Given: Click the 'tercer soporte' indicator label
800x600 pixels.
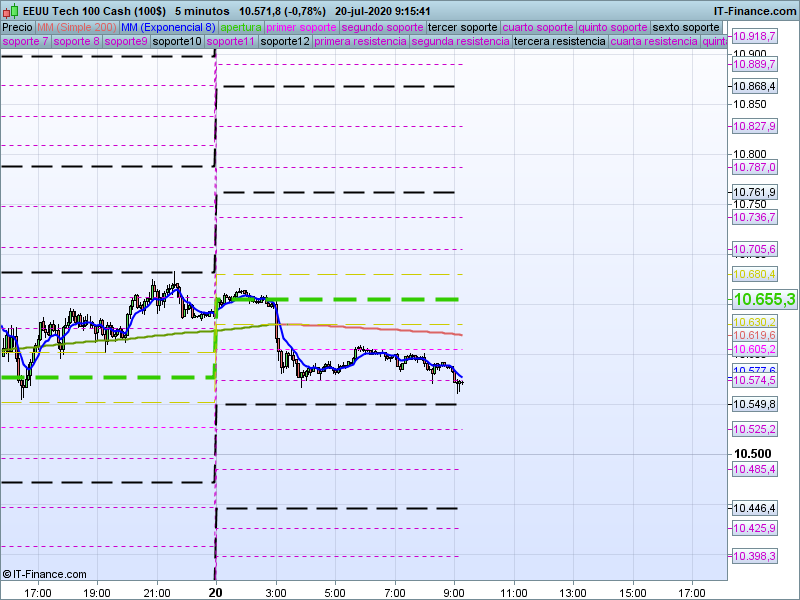Looking at the screenshot, I should tap(462, 27).
